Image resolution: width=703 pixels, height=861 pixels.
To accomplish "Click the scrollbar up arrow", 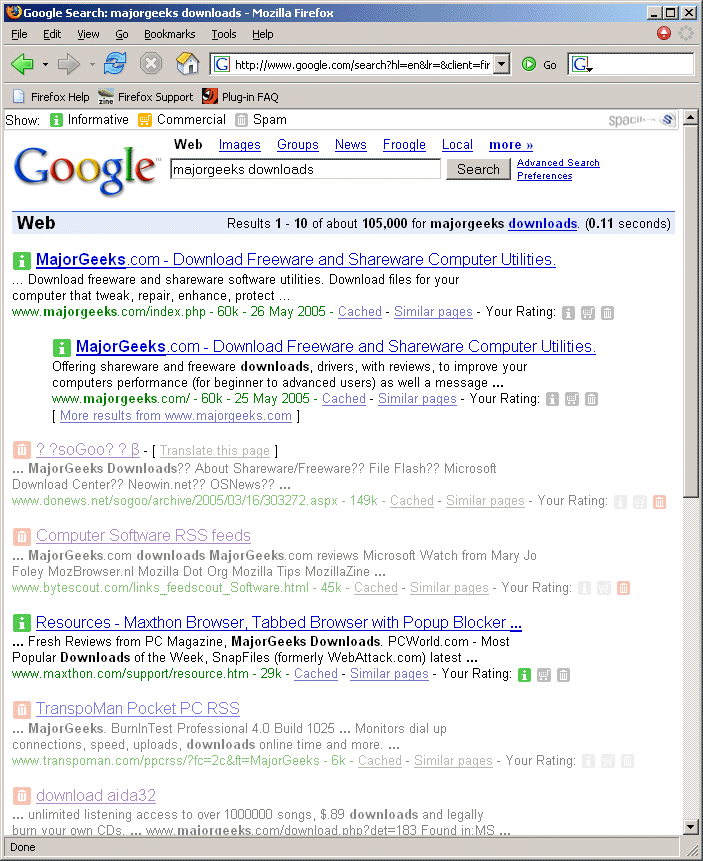I will click(691, 117).
